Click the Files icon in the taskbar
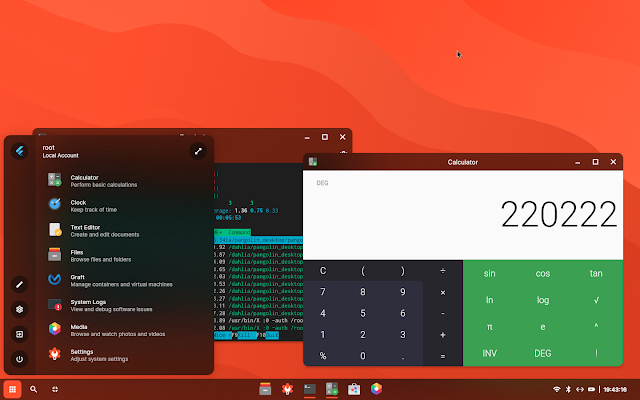 265,389
